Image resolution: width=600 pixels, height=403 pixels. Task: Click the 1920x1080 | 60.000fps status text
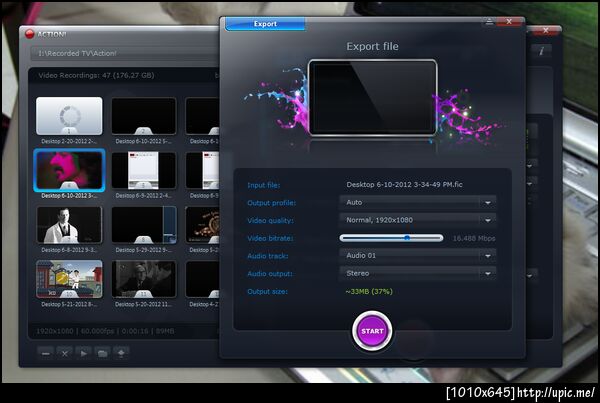(x=105, y=331)
